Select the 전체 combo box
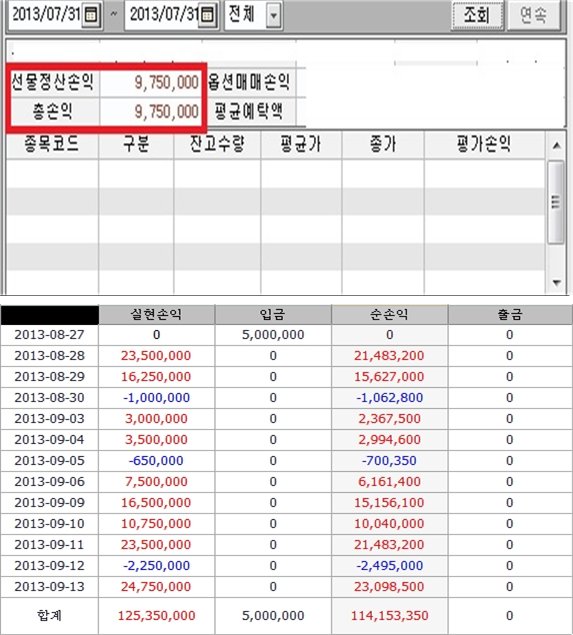Screen dimensions: 573x635 tap(253, 15)
